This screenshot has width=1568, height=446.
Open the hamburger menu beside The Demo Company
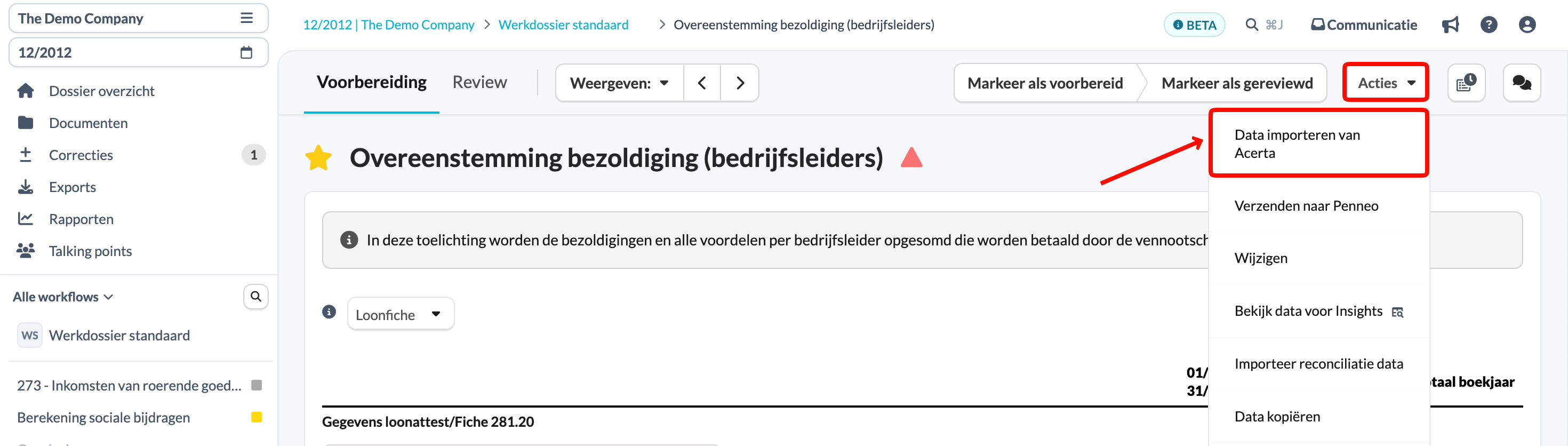246,18
